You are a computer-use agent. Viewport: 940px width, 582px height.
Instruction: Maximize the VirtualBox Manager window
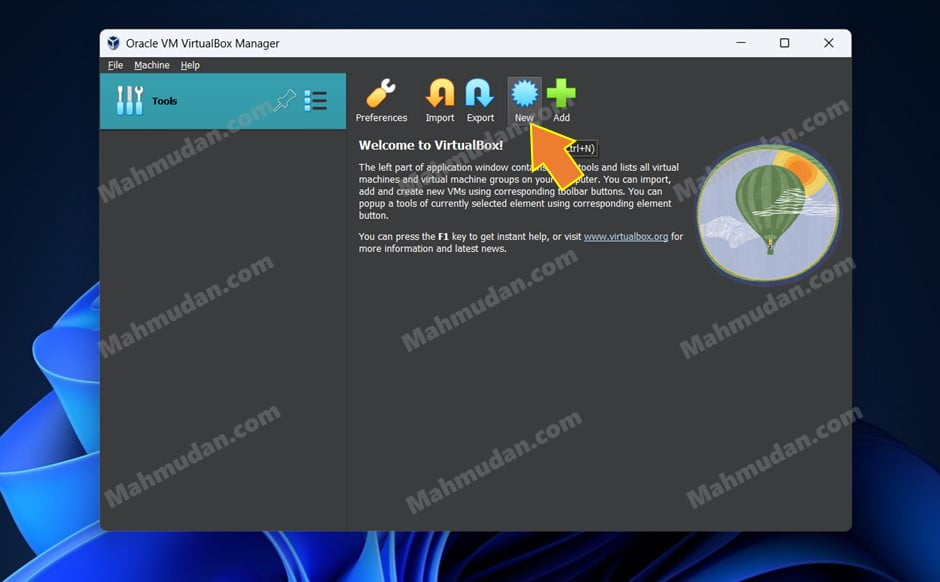coord(785,43)
